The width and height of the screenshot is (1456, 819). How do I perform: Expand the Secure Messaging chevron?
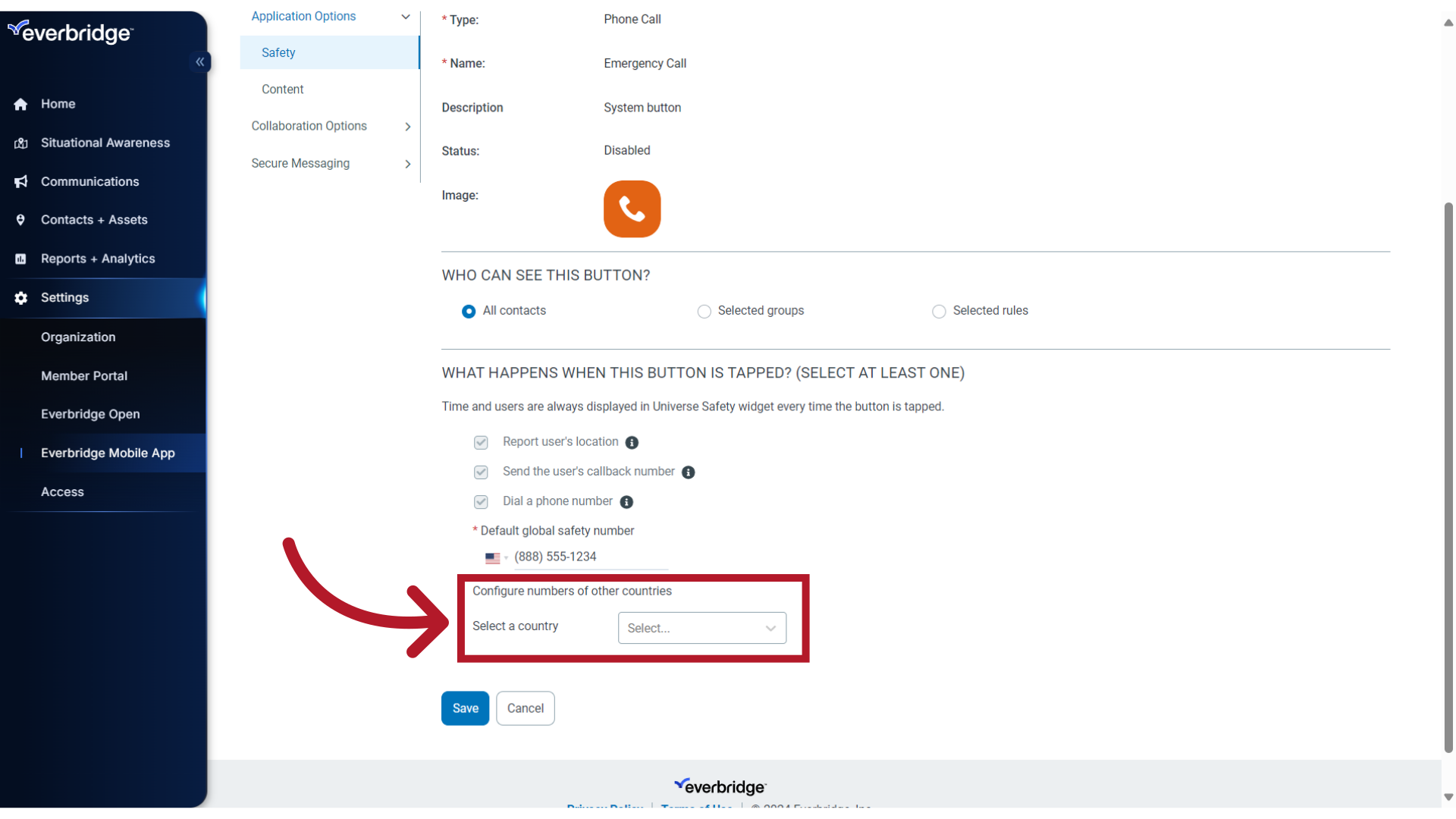coord(408,164)
